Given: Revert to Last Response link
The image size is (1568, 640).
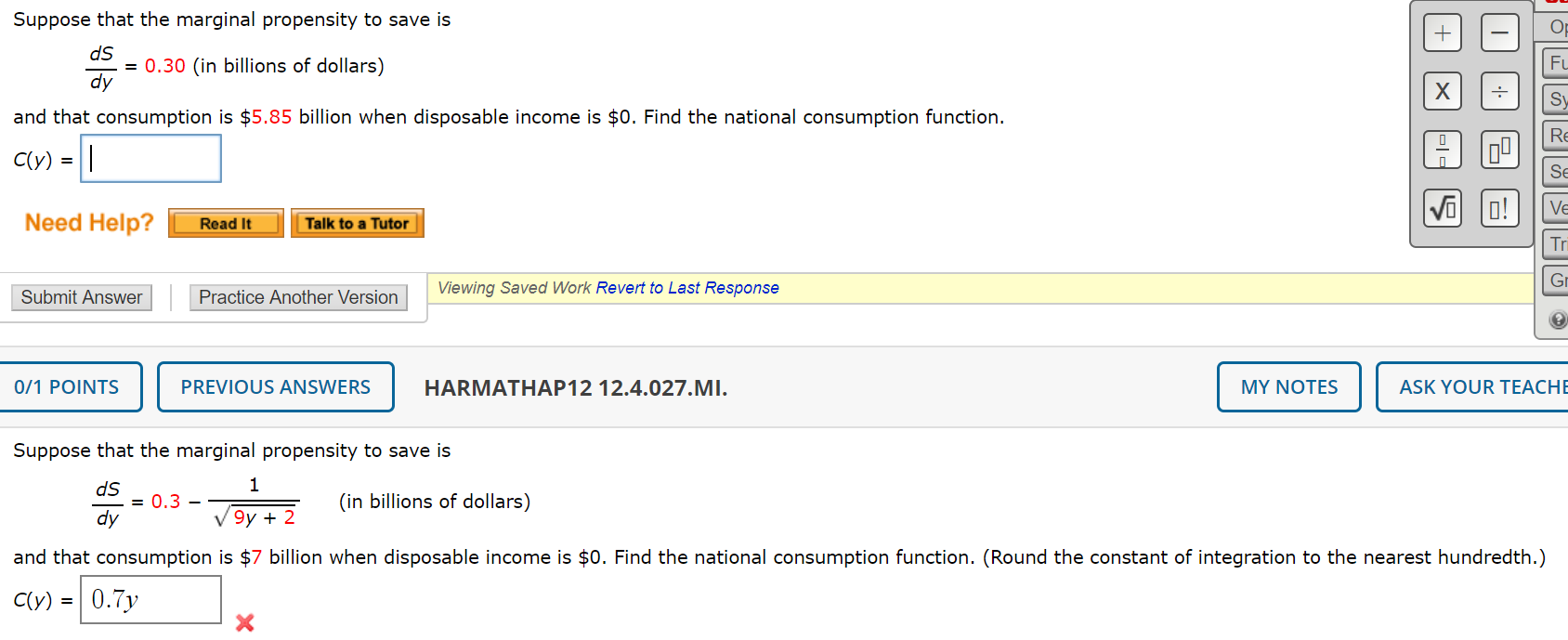Looking at the screenshot, I should click(x=687, y=288).
